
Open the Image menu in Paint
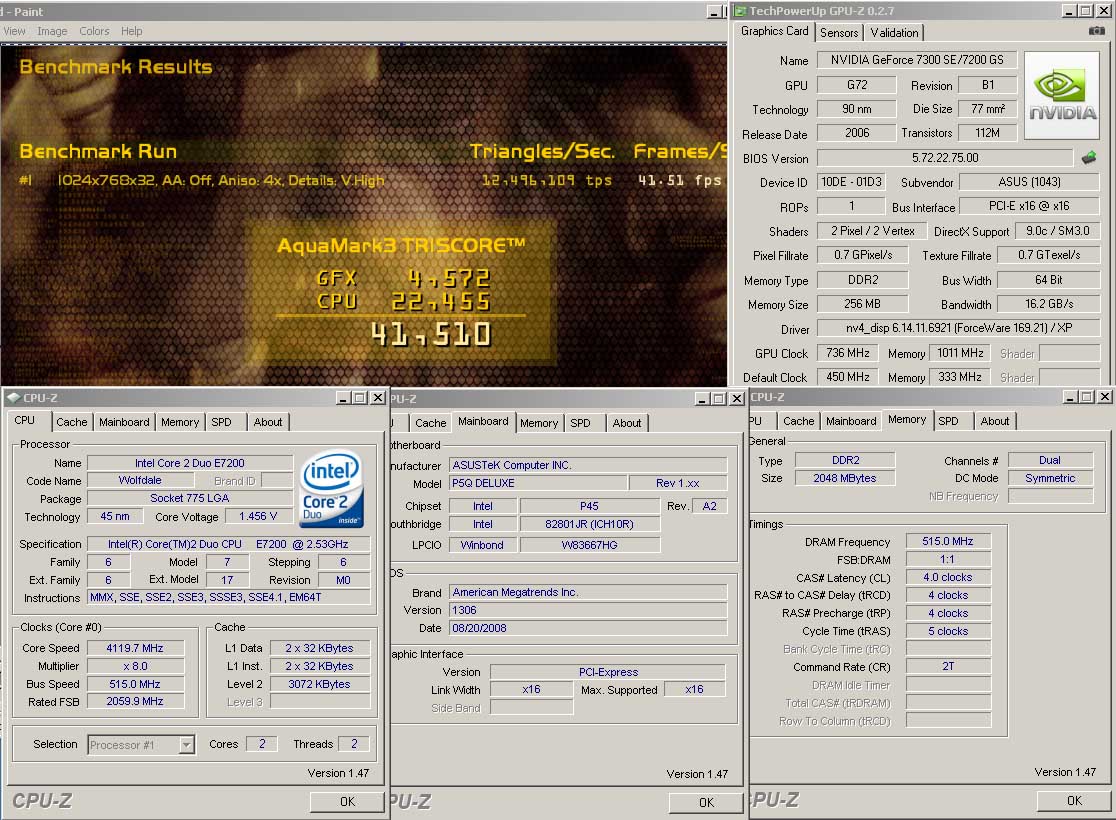coord(52,31)
